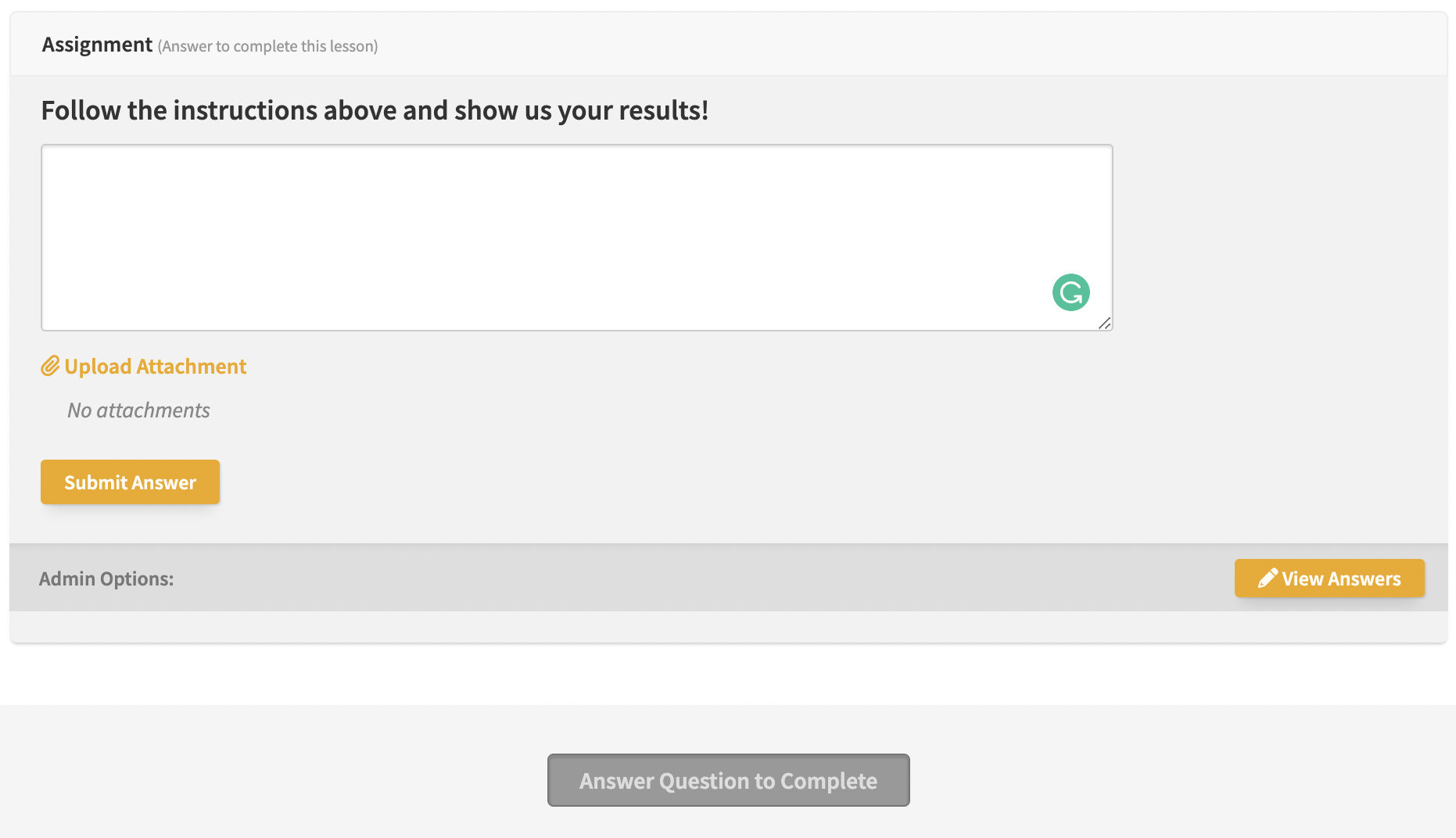Click the "No attachments" status text
The image size is (1456, 838).
[138, 410]
